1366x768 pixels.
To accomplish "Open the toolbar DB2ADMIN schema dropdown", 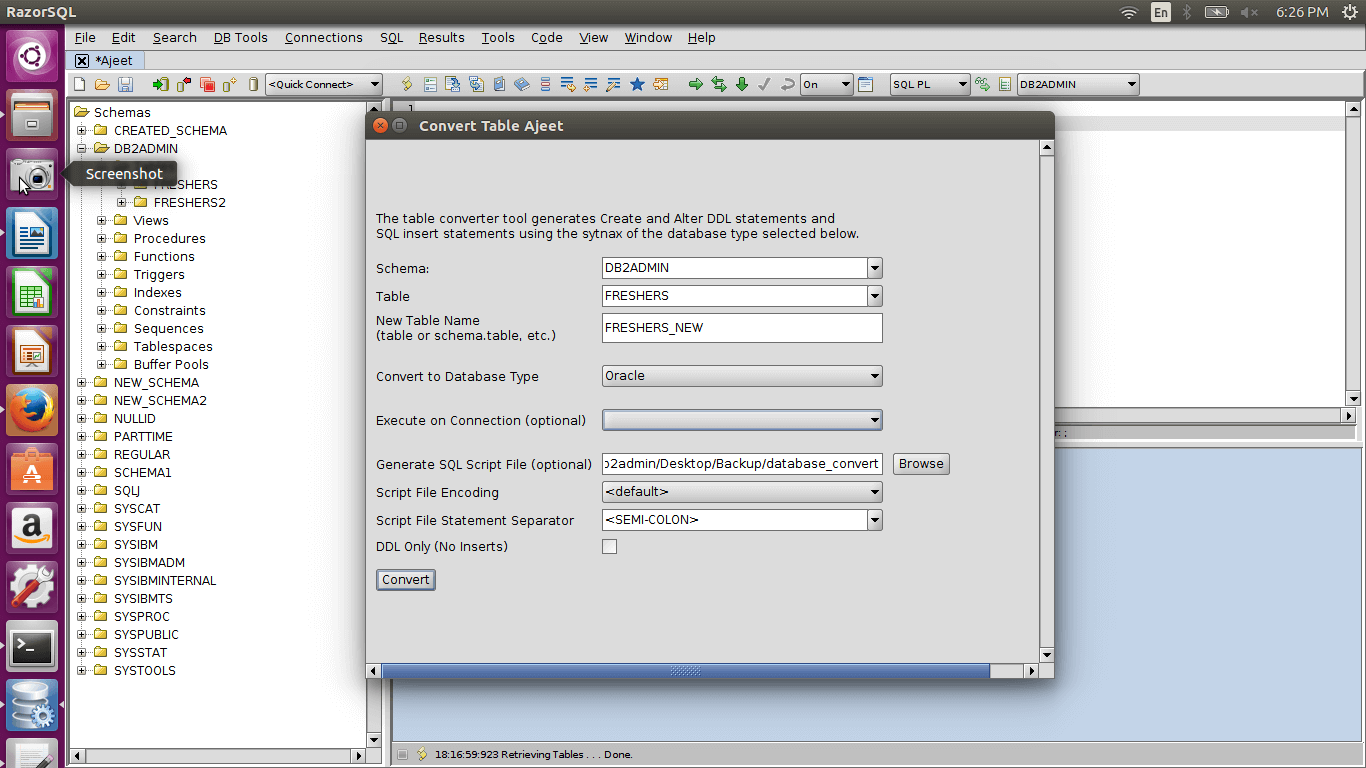I will 1078,85.
